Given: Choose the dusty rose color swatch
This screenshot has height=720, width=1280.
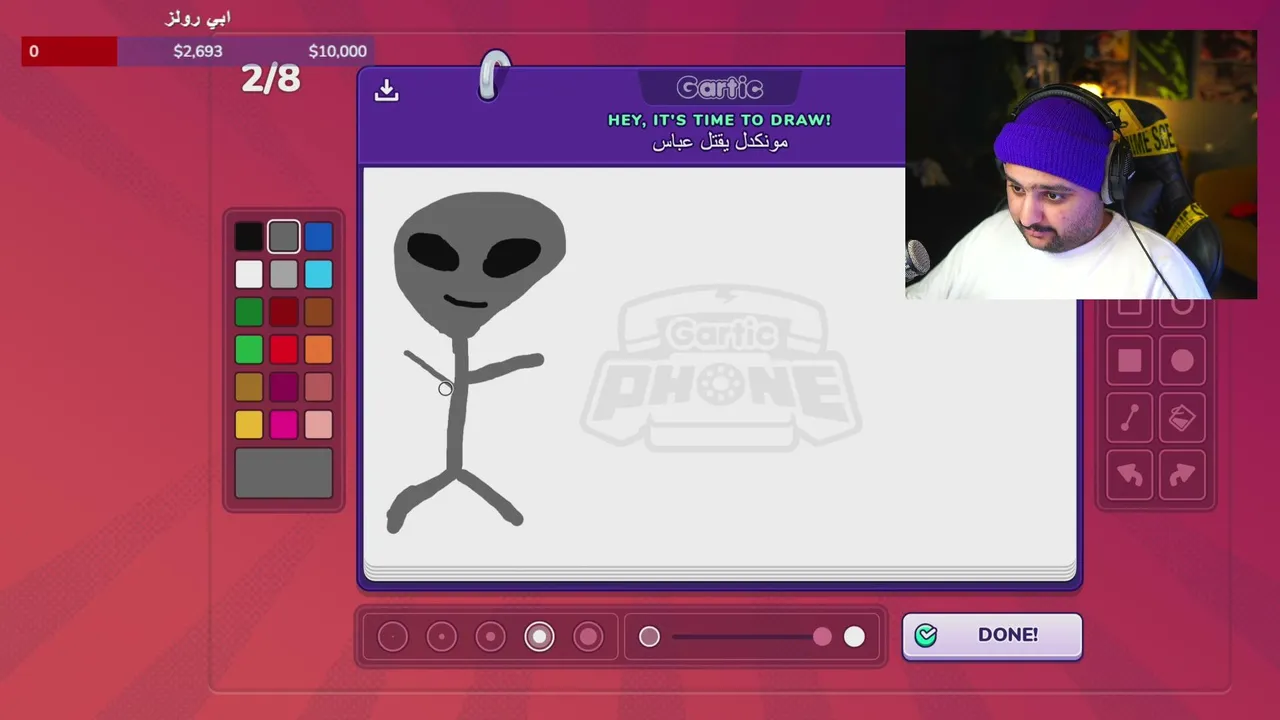Looking at the screenshot, I should [x=318, y=387].
